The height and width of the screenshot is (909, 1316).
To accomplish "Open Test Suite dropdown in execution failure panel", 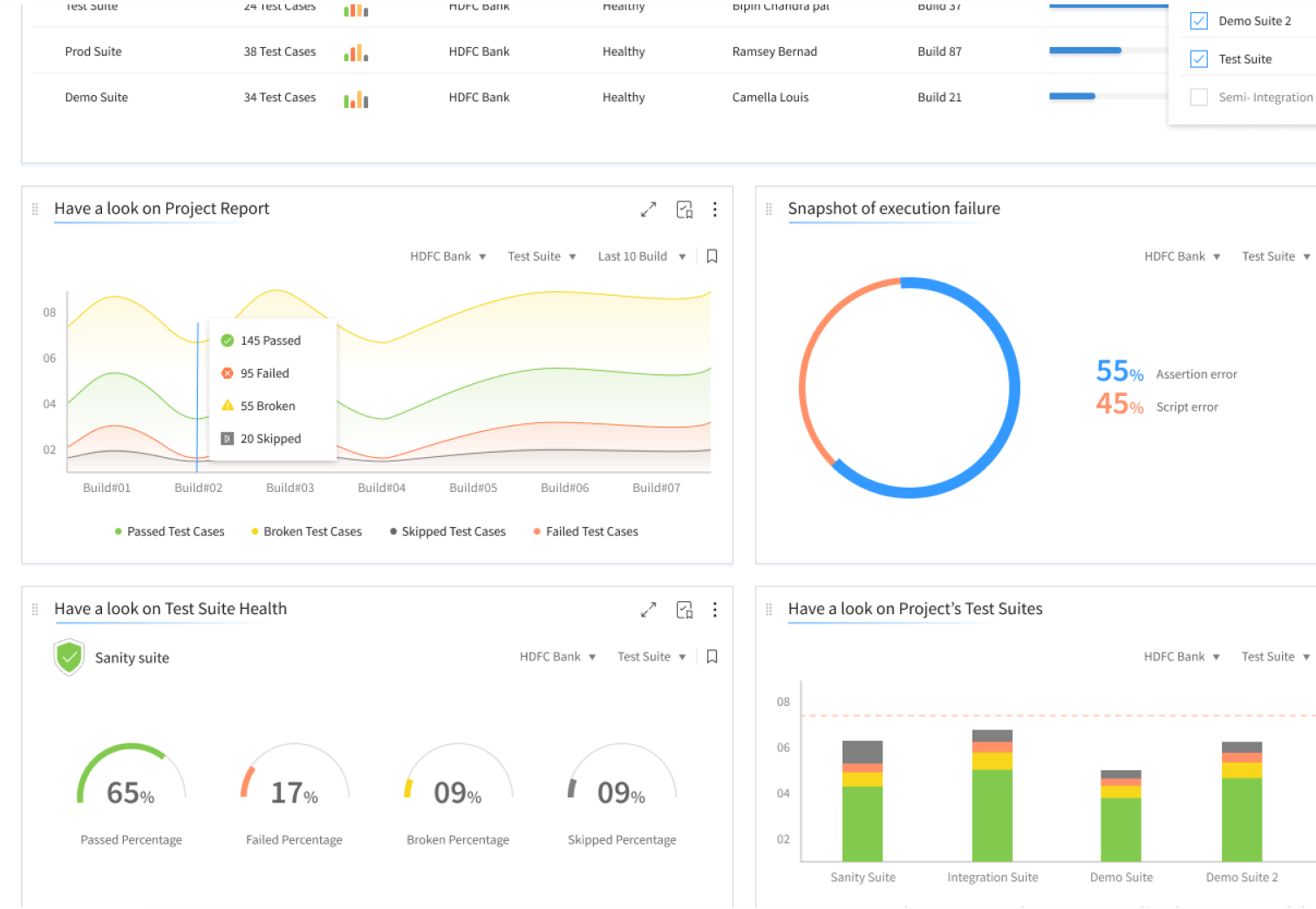I will click(1277, 256).
